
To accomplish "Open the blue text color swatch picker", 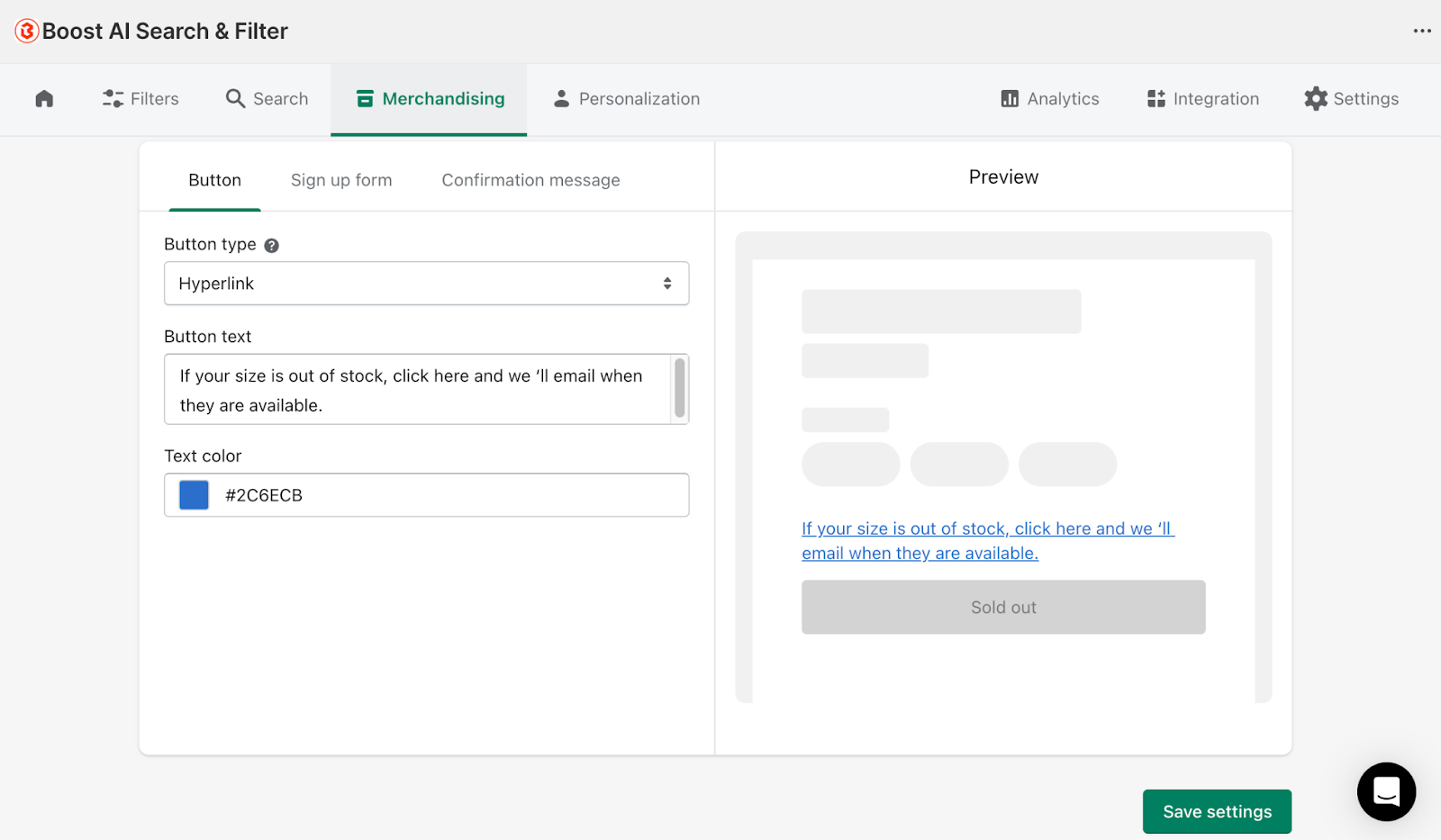I will pyautogui.click(x=193, y=494).
